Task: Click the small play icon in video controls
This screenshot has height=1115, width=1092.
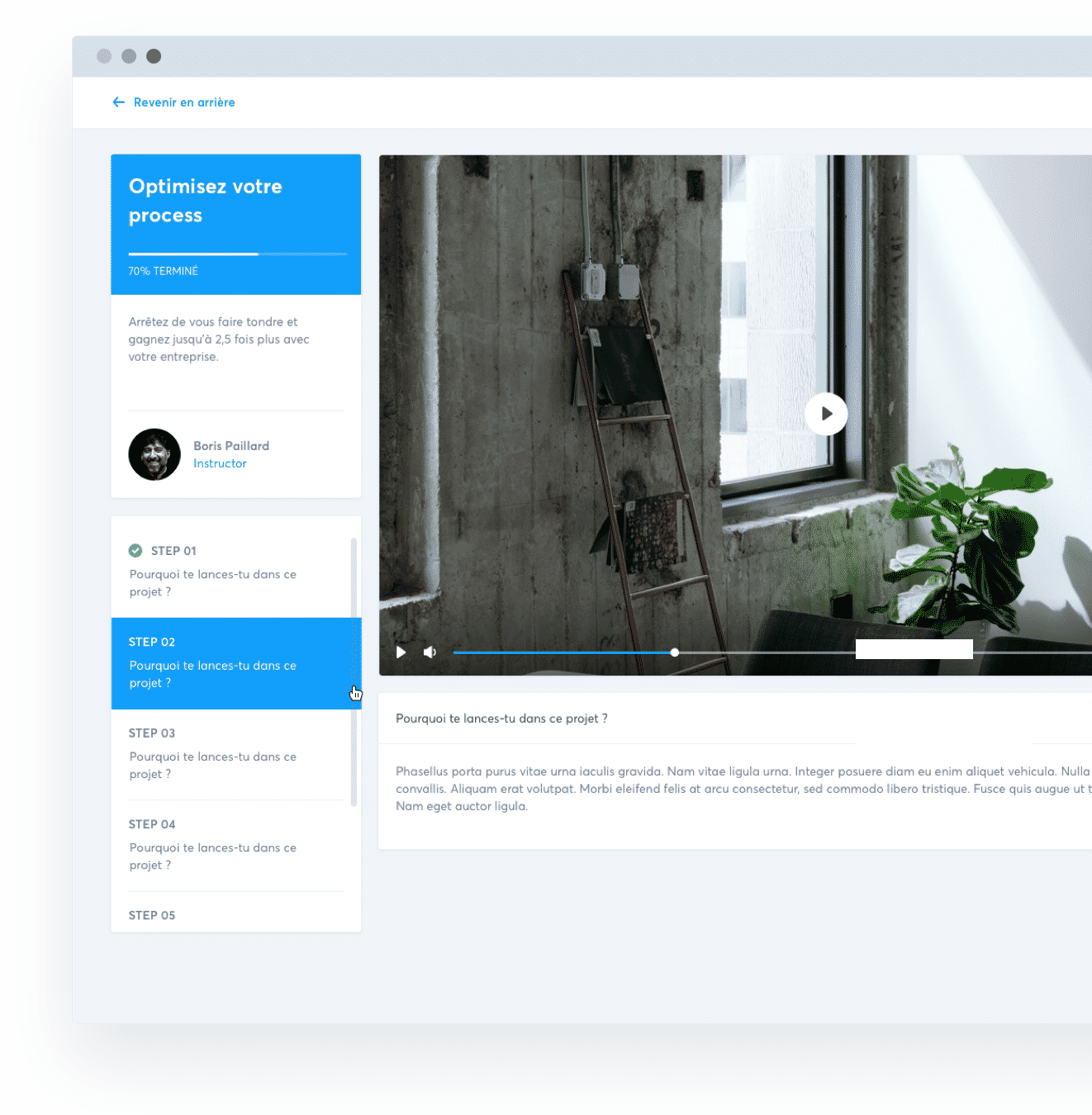Action: (x=401, y=652)
